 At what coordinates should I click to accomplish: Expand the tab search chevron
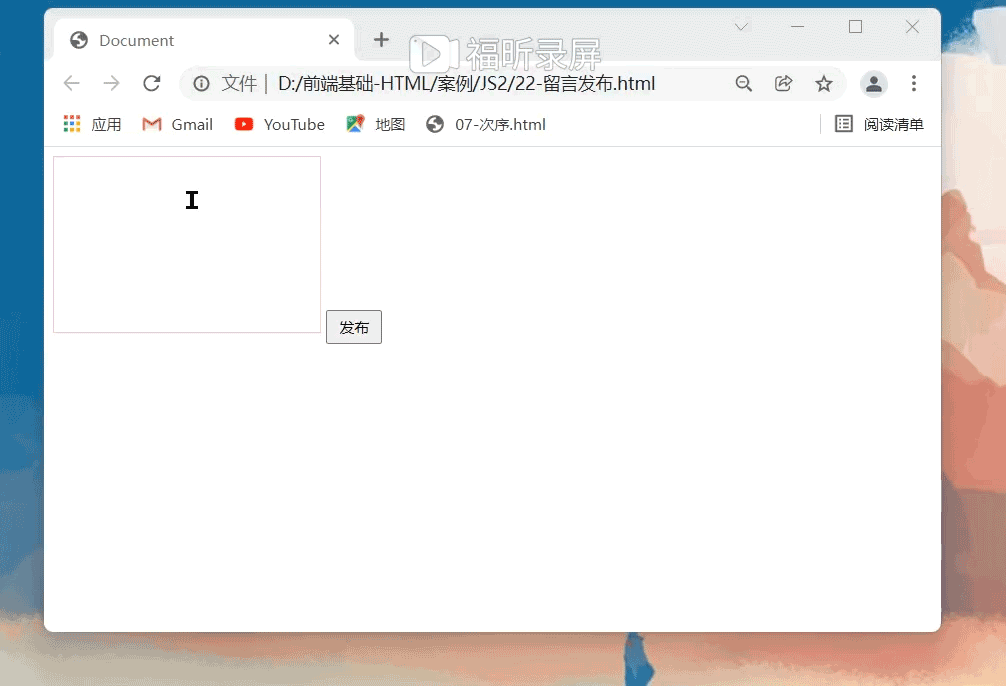click(x=741, y=27)
